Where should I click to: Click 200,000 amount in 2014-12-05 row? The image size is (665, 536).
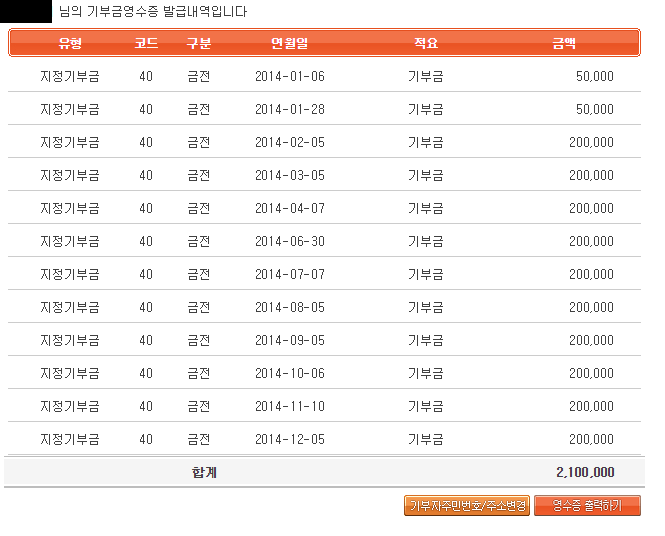(x=591, y=440)
